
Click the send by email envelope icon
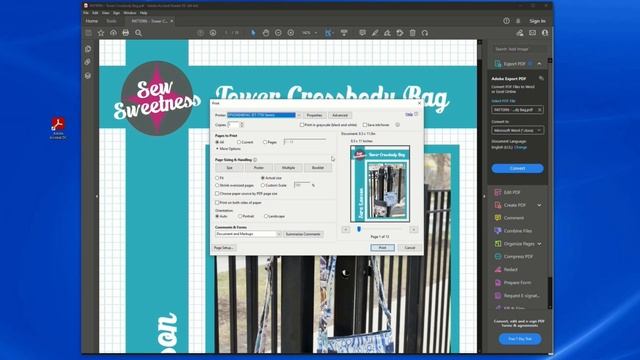[x=532, y=33]
